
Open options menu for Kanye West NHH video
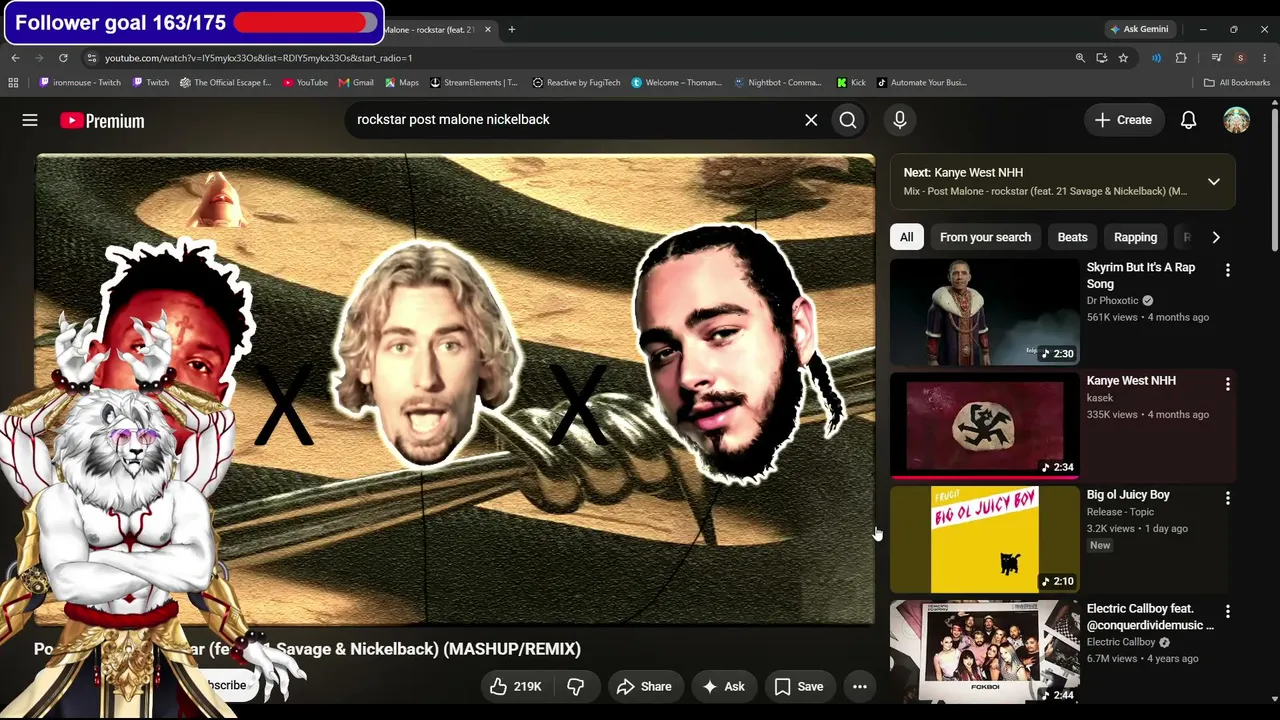tap(1228, 384)
